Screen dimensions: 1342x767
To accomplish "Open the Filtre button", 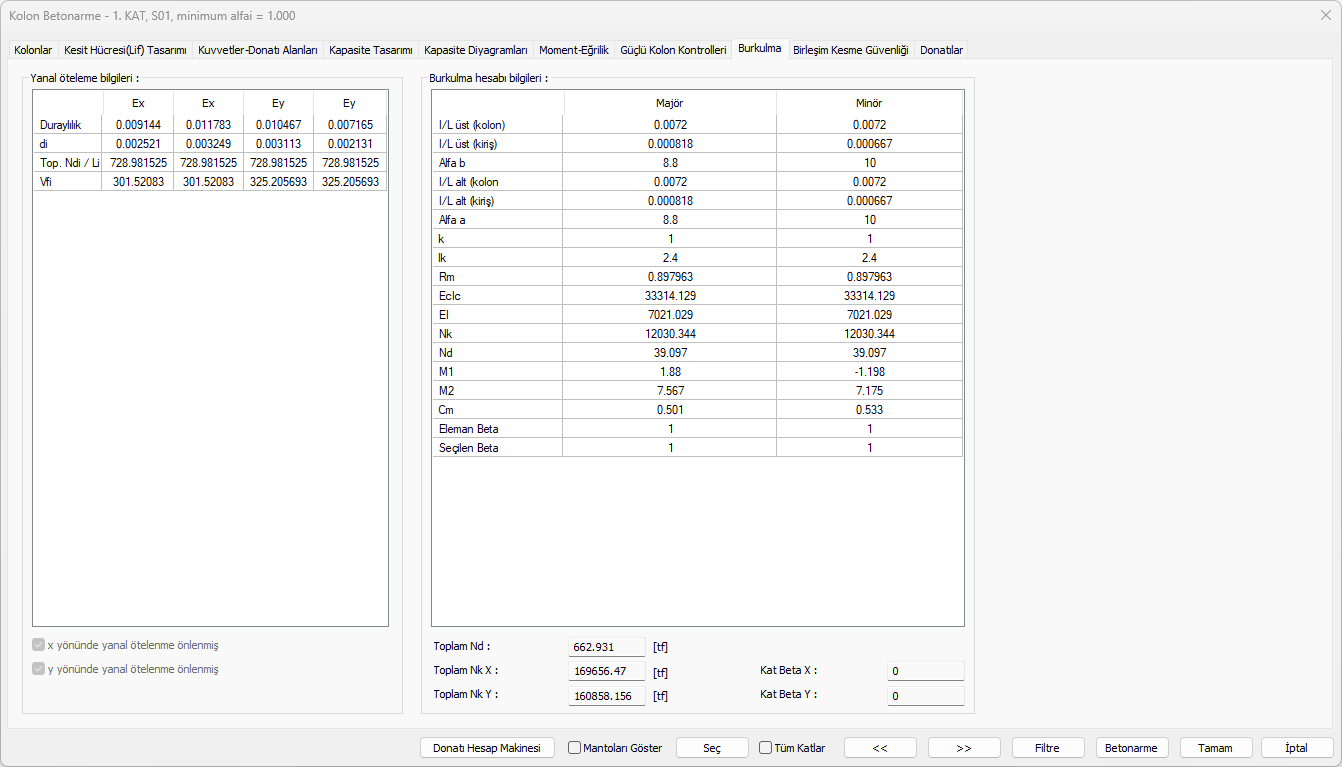I will 1048,748.
